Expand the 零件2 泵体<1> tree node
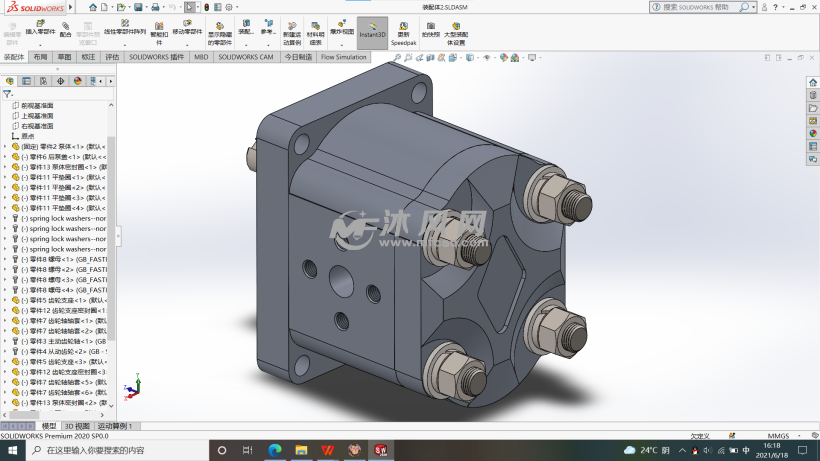The height and width of the screenshot is (461, 820). pos(5,146)
